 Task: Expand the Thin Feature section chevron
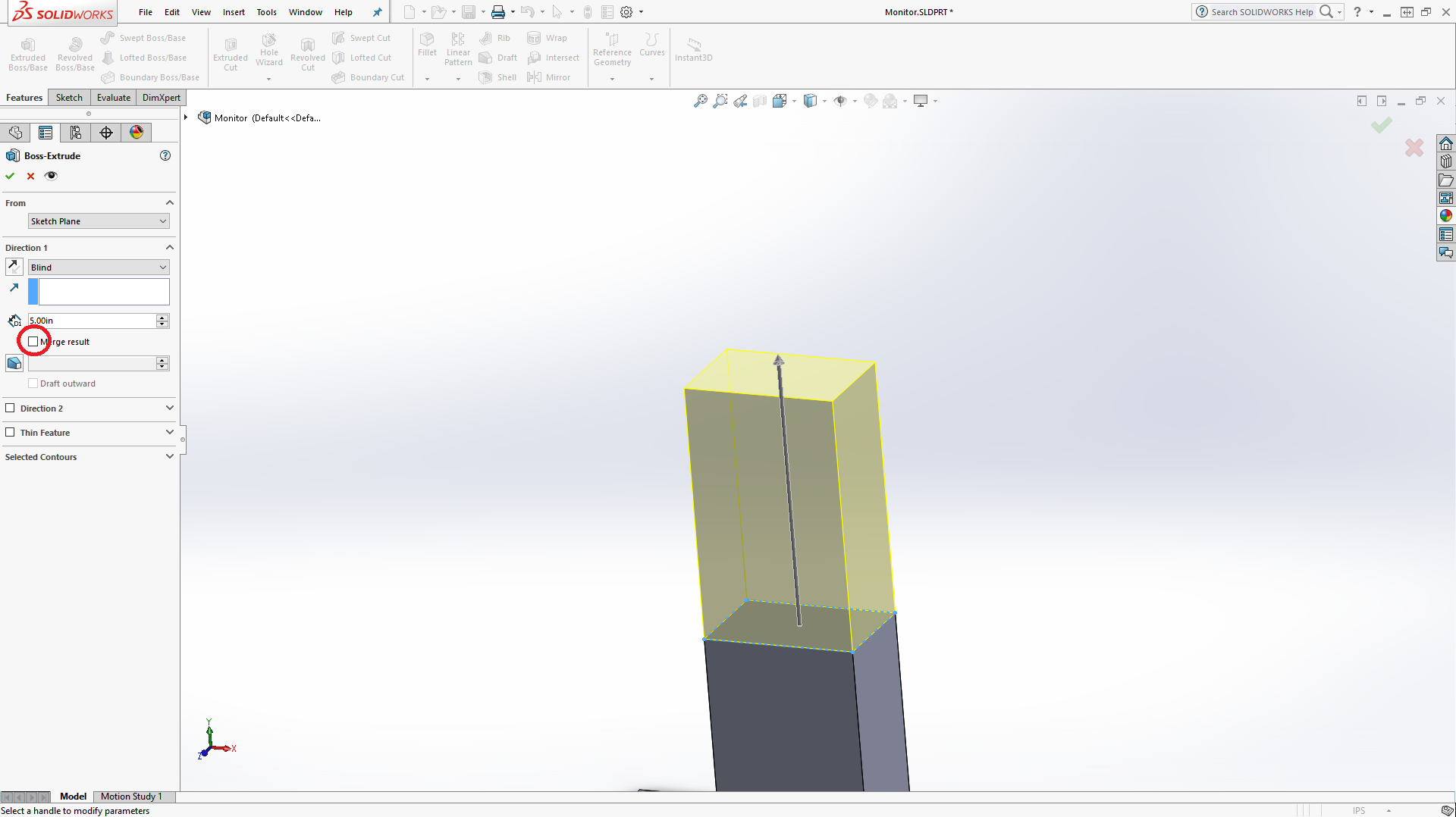coord(170,432)
